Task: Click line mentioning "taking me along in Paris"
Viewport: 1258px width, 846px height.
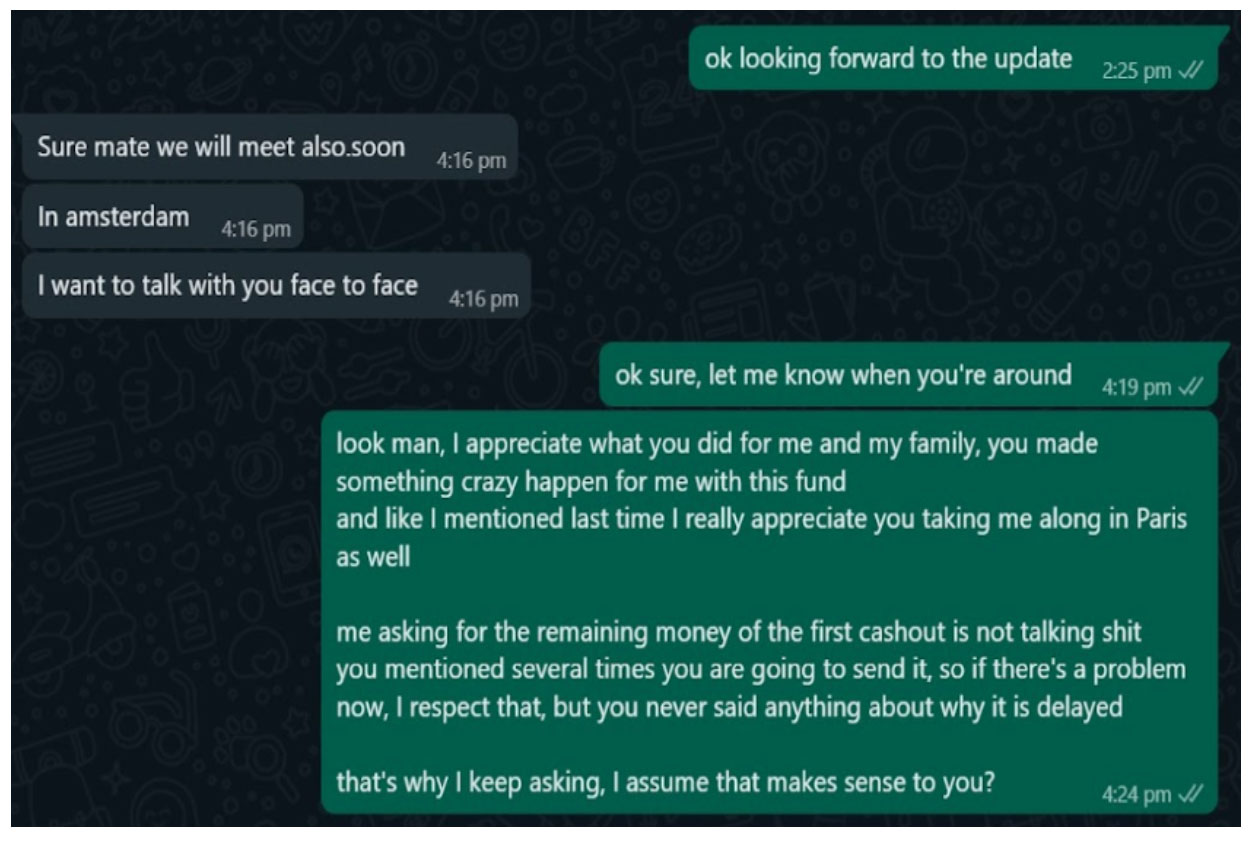Action: pos(761,520)
